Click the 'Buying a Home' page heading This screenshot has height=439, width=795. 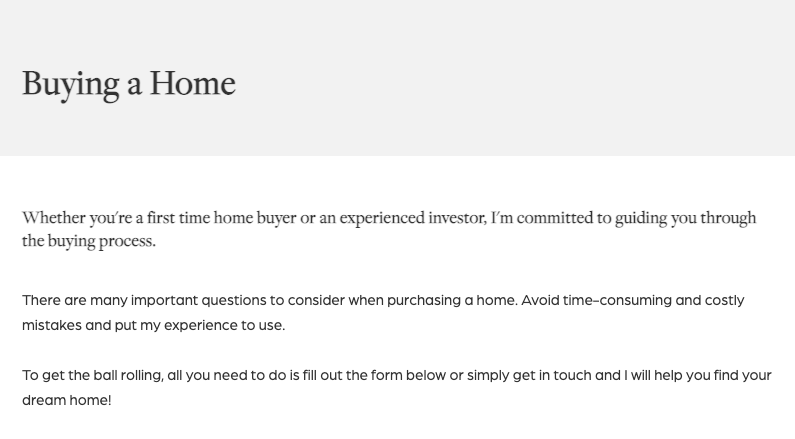pos(129,84)
